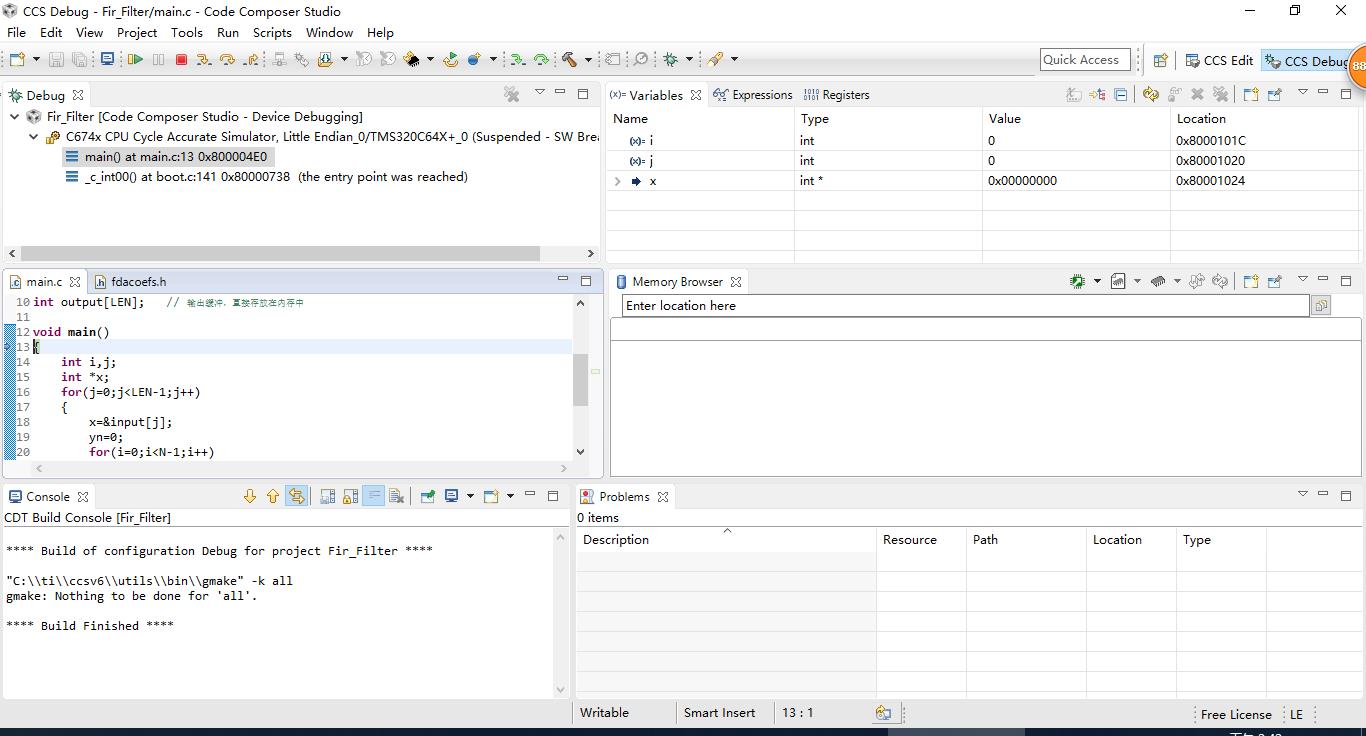
Task: Expand the x pointer variable row
Action: pyautogui.click(x=617, y=181)
